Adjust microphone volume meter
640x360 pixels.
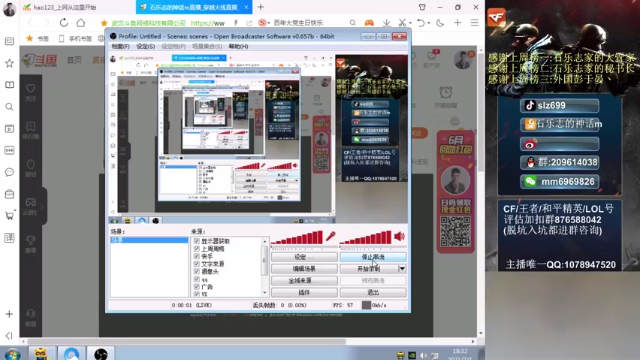(297, 238)
